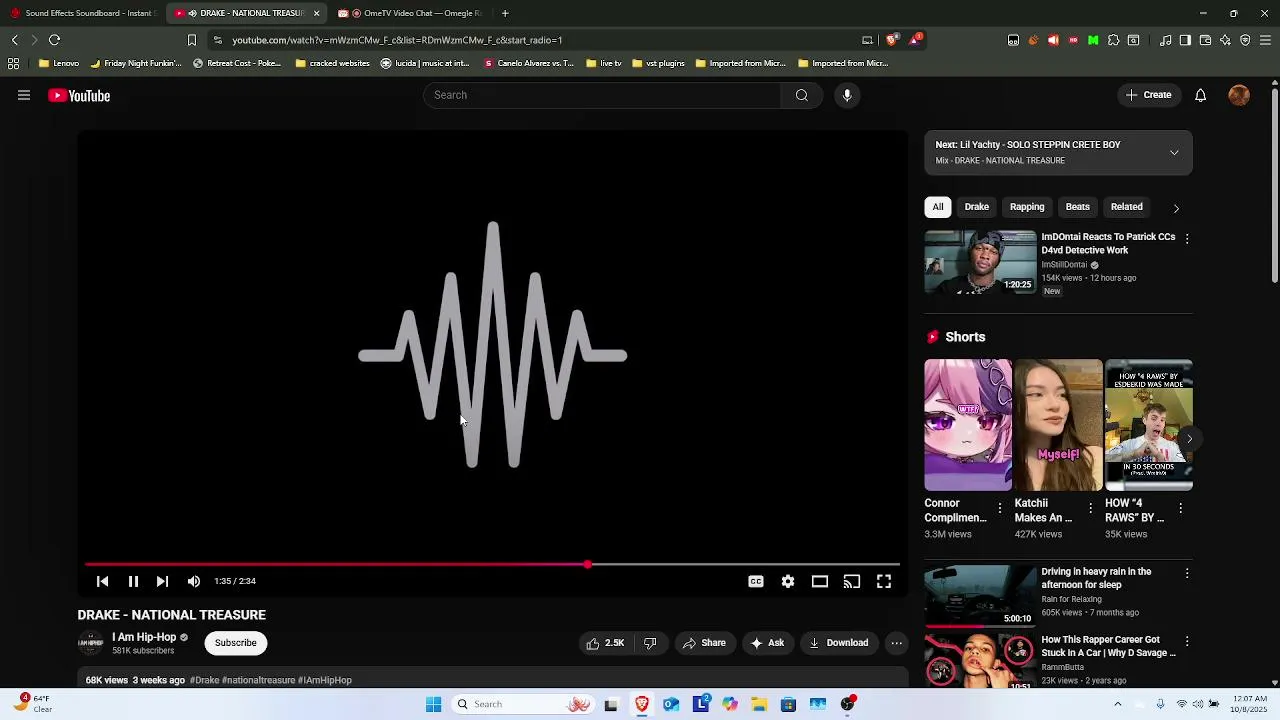
Task: Mute the video volume speaker icon
Action: pyautogui.click(x=194, y=581)
